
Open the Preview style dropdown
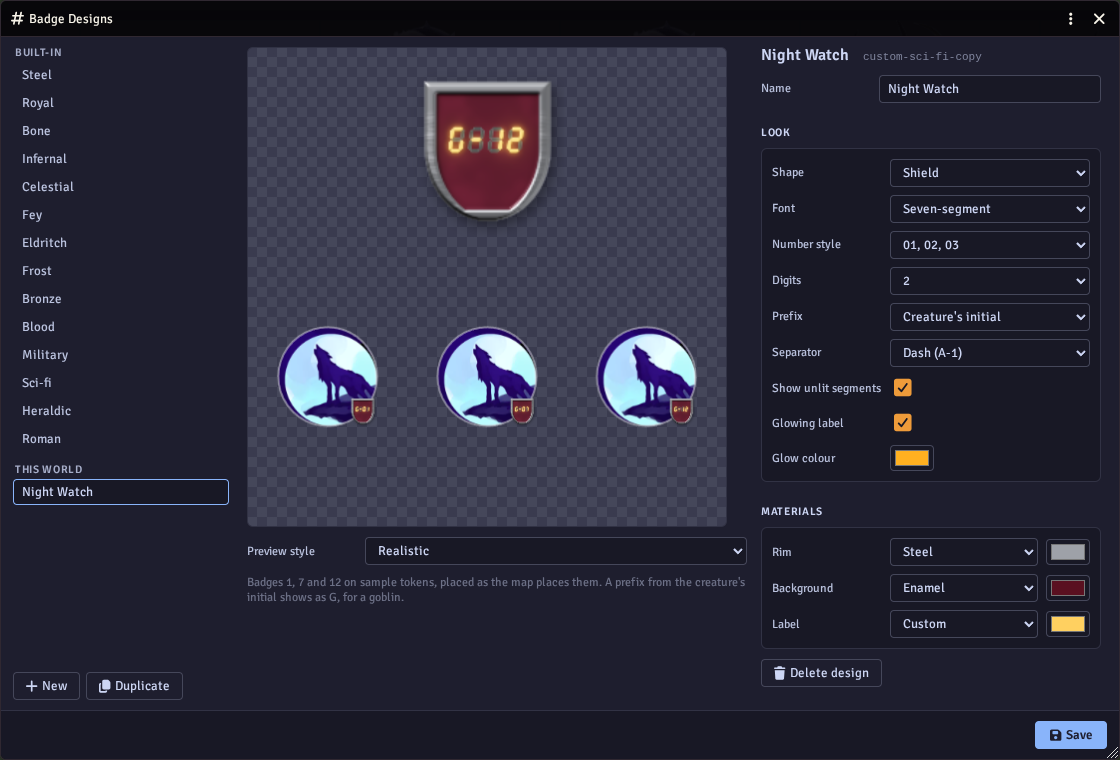point(556,551)
